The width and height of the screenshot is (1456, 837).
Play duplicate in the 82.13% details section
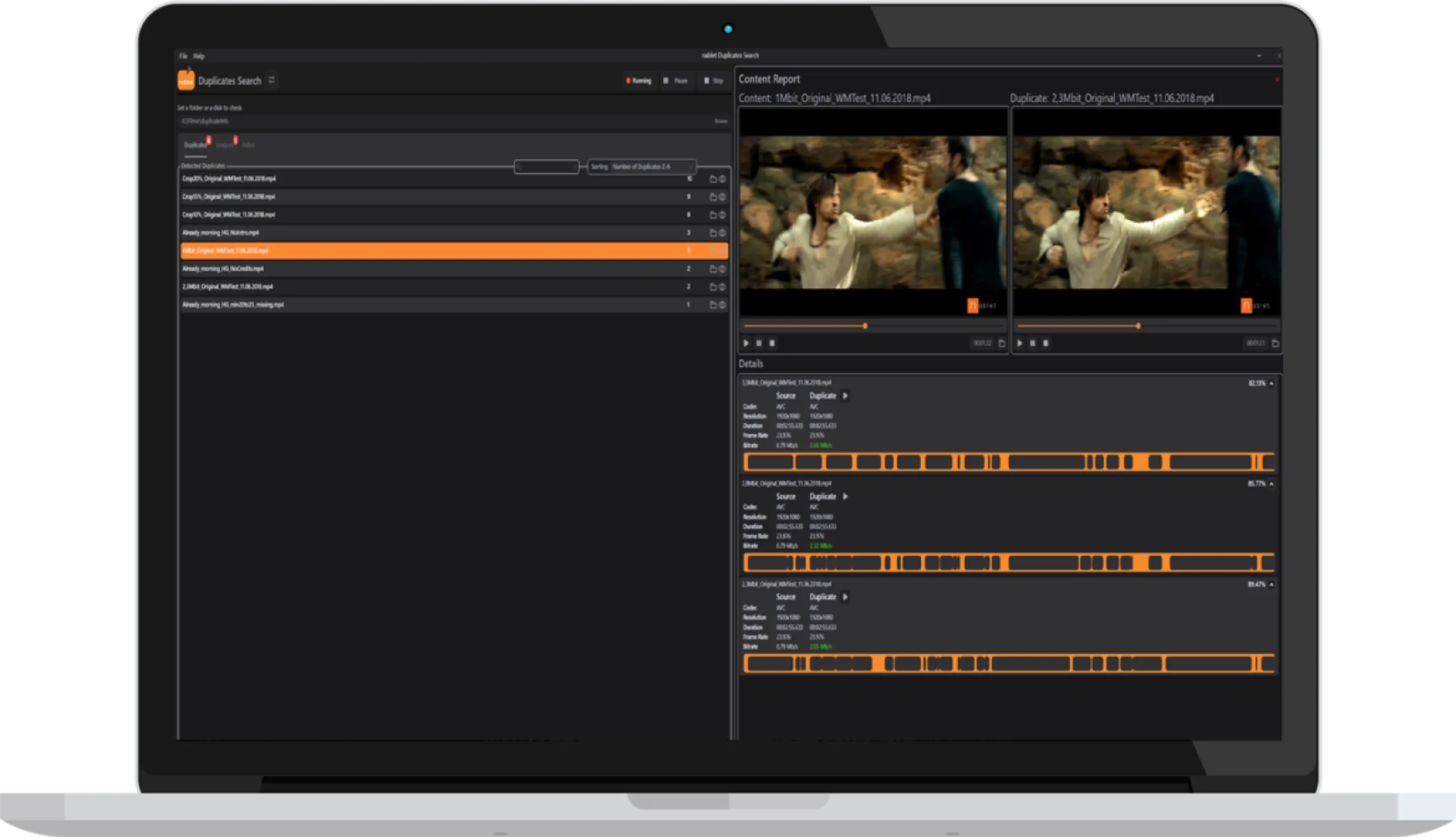845,395
